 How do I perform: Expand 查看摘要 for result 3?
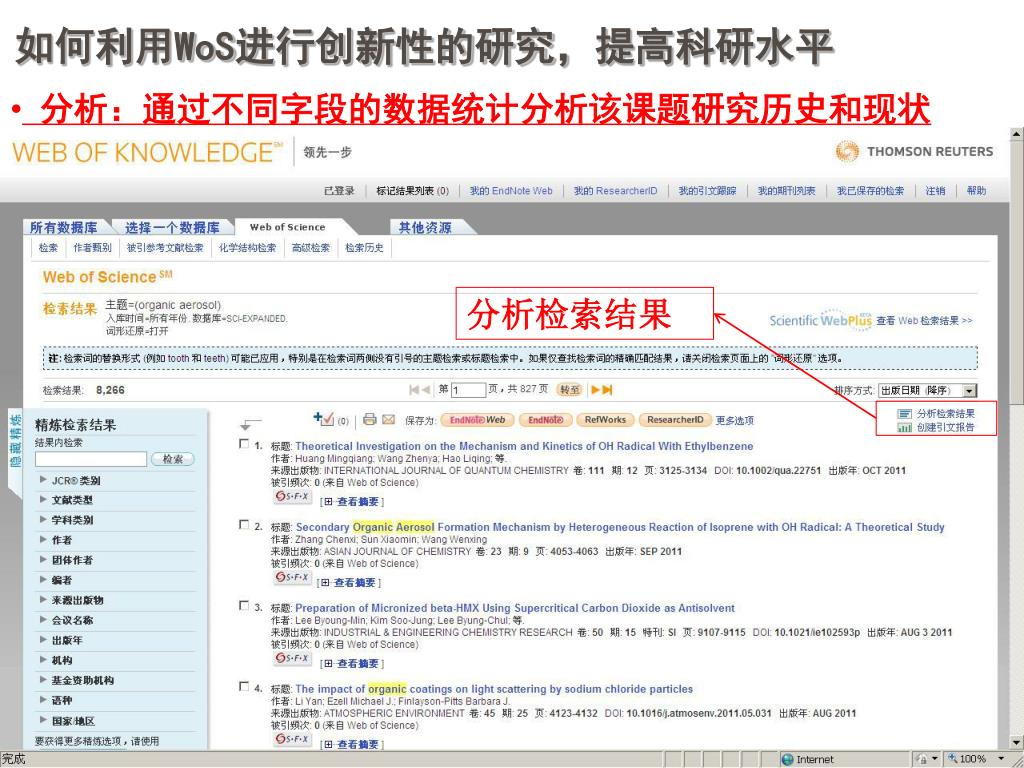pyautogui.click(x=353, y=664)
